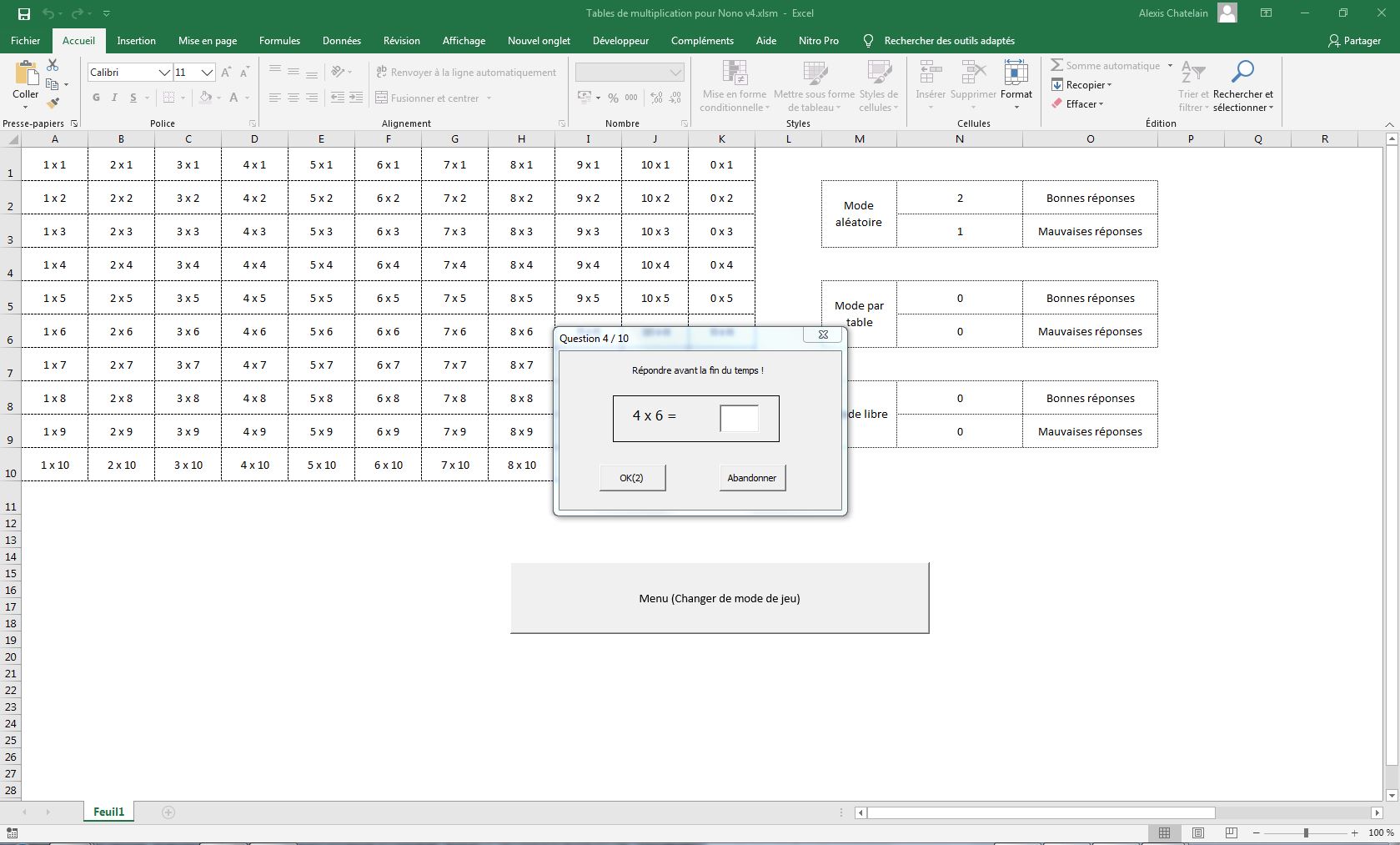Open the number format dropdown
Image resolution: width=1400 pixels, height=845 pixels.
click(675, 73)
